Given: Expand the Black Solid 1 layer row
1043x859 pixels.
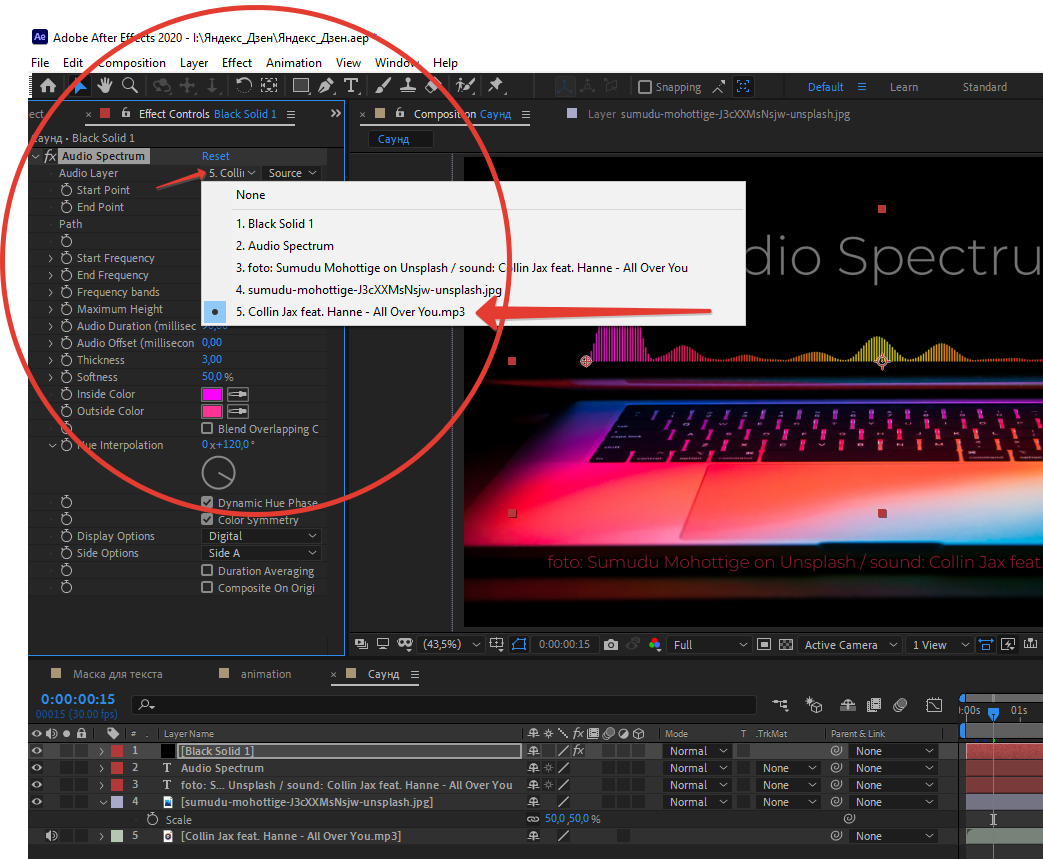Looking at the screenshot, I should point(101,751).
